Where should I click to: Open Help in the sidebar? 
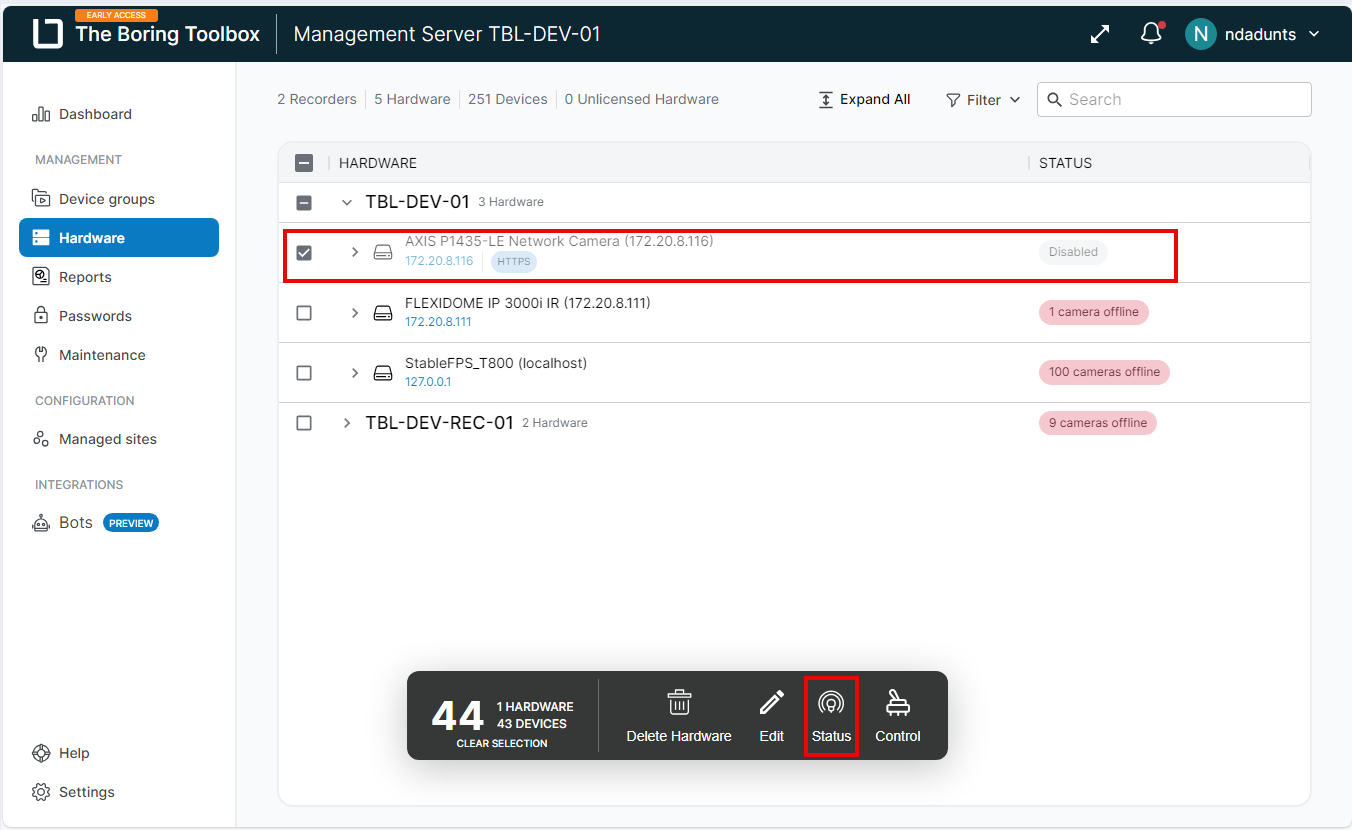pyautogui.click(x=74, y=753)
